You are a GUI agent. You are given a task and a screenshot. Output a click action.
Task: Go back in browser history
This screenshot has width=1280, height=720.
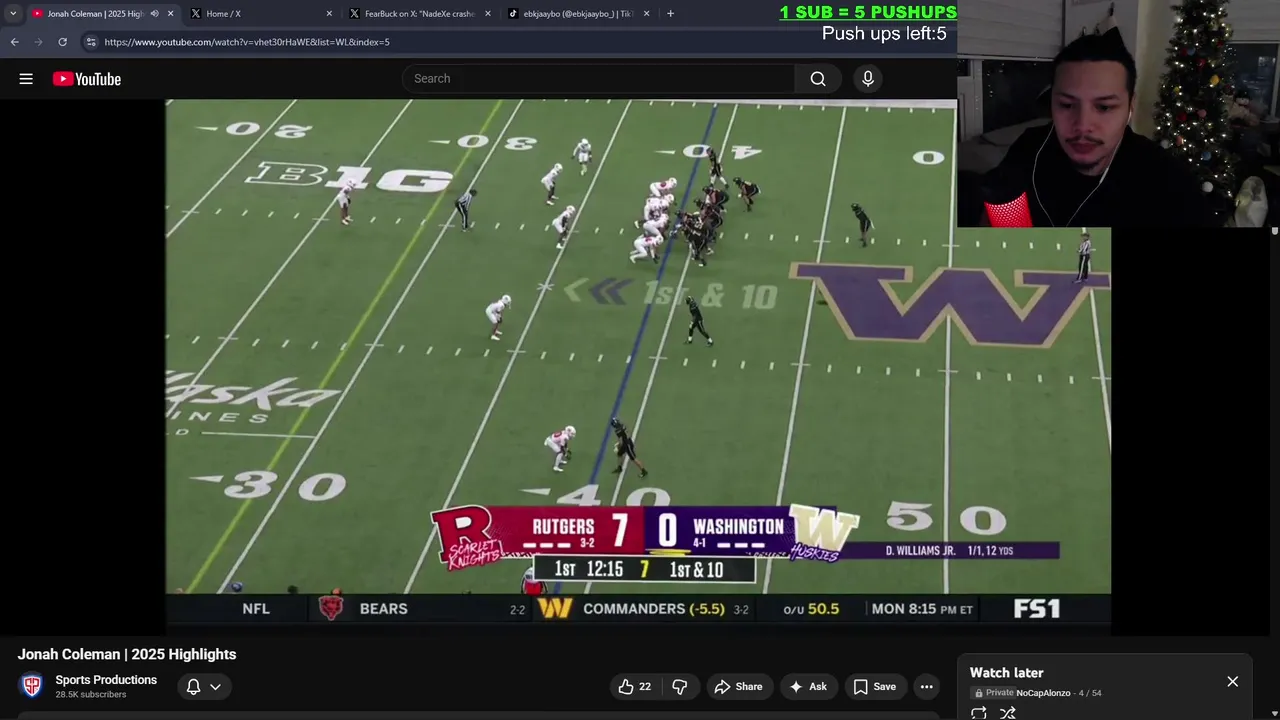coord(14,42)
